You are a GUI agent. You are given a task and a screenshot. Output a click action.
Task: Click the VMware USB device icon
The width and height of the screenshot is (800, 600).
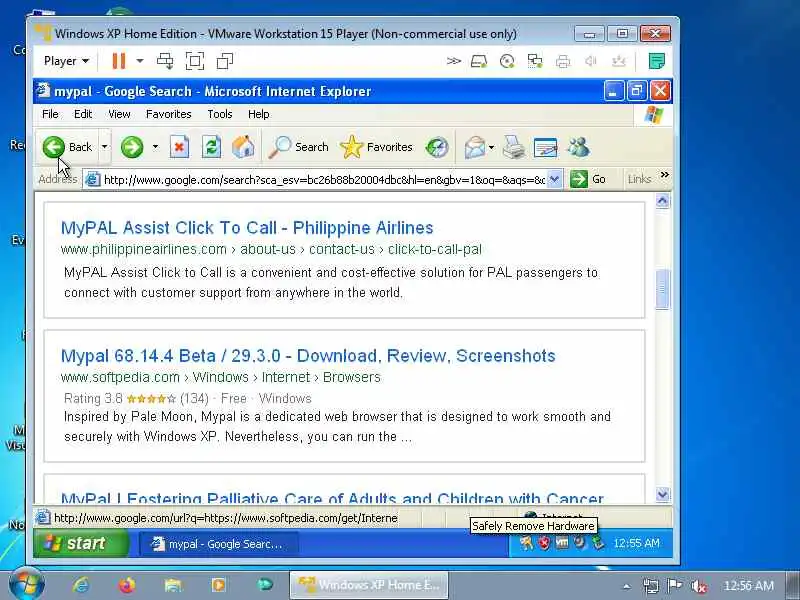coord(619,62)
